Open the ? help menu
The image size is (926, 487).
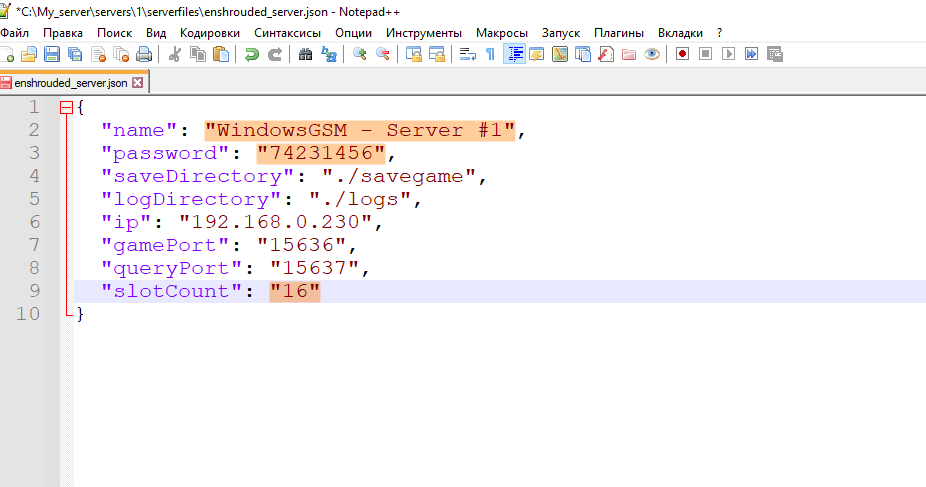(x=719, y=33)
